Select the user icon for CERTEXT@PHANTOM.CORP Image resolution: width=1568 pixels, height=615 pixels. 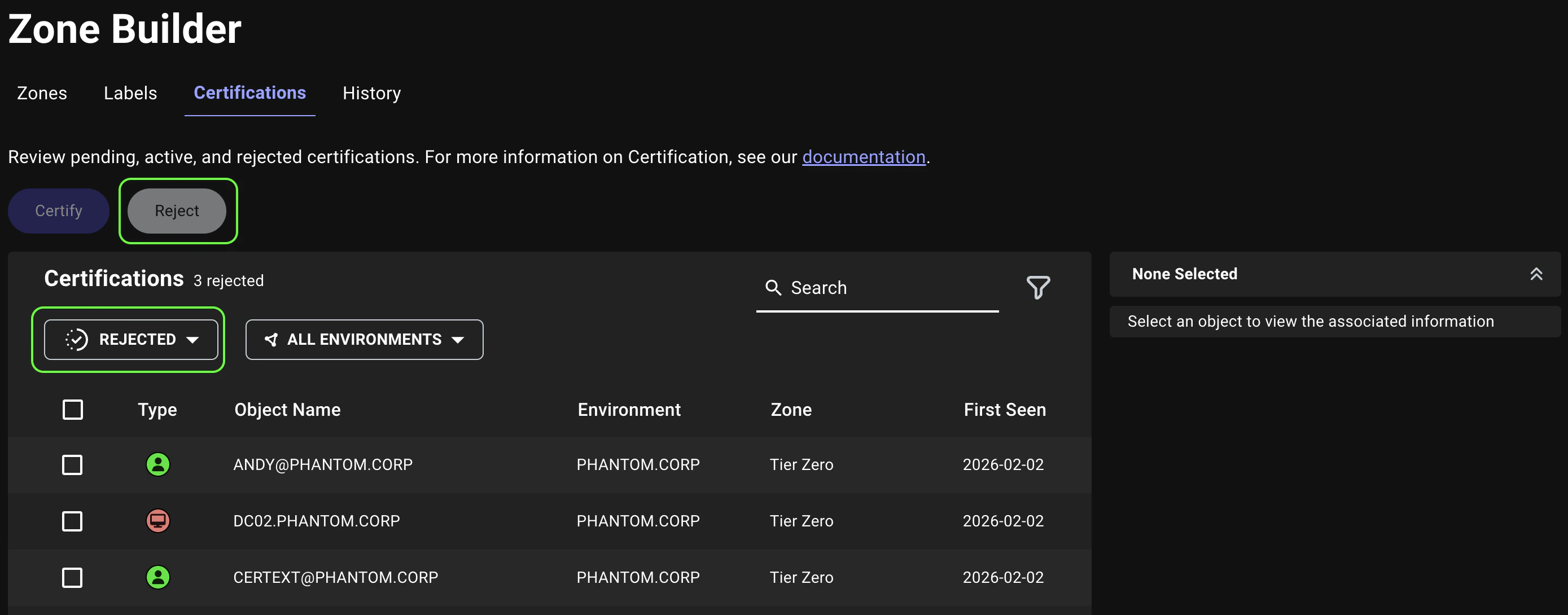(157, 577)
